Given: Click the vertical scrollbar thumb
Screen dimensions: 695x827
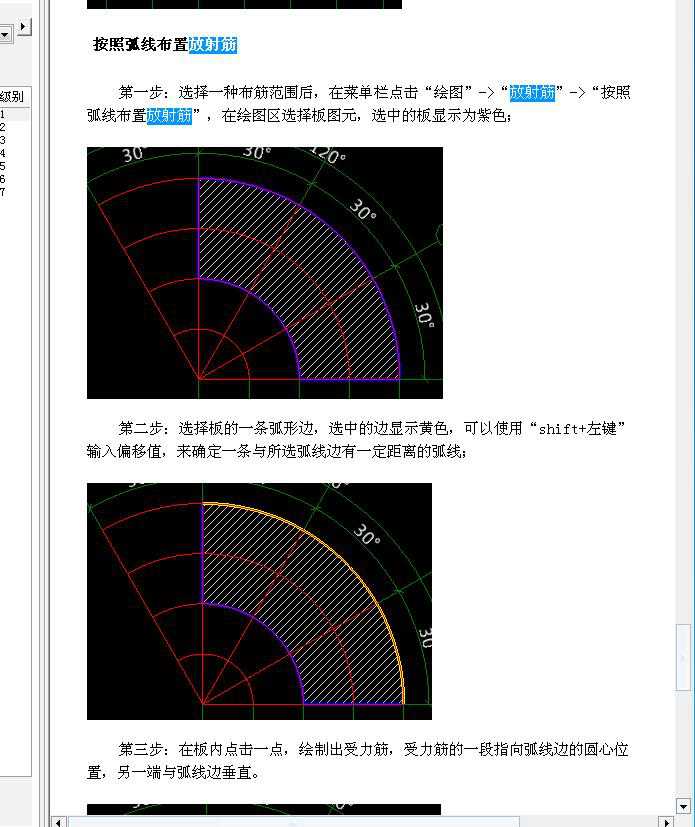Looking at the screenshot, I should tap(683, 657).
